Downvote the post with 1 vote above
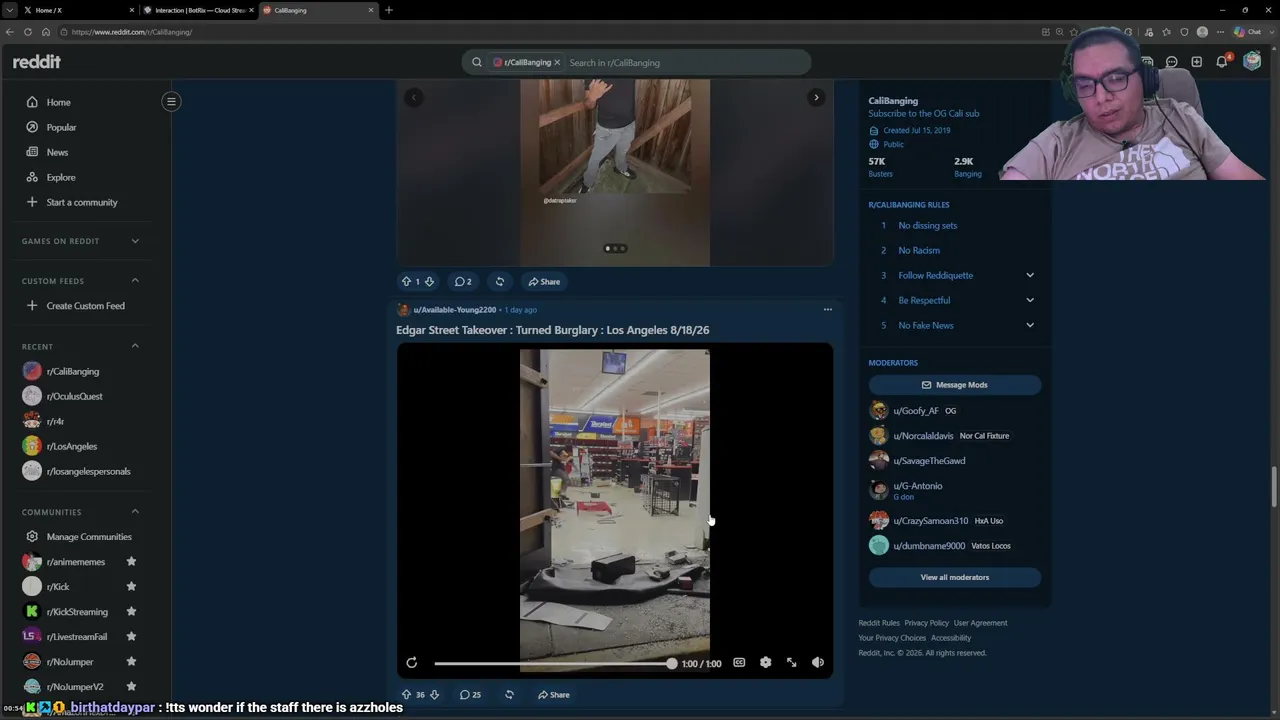This screenshot has height=720, width=1280. 429,281
